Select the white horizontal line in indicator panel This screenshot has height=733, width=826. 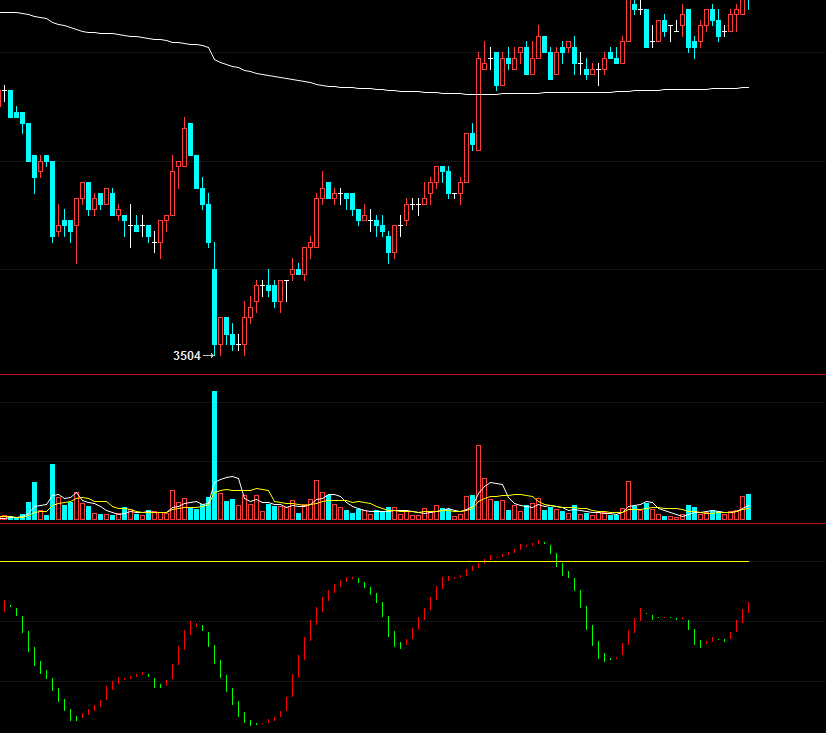point(300,561)
